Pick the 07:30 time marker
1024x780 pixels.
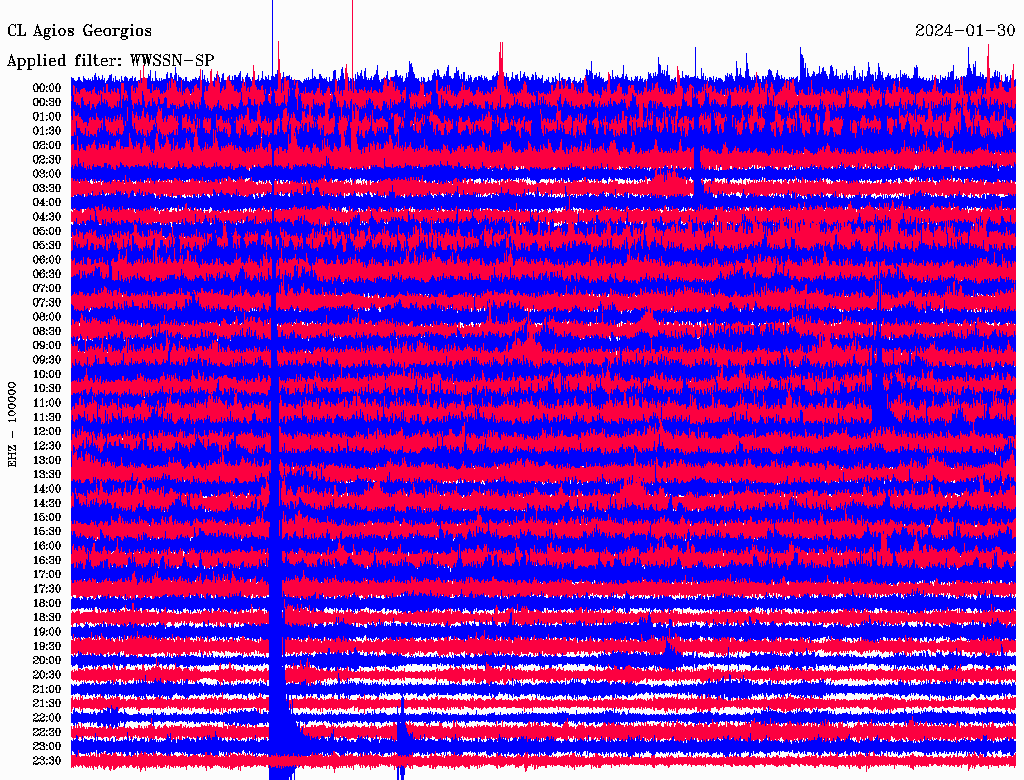[x=47, y=303]
